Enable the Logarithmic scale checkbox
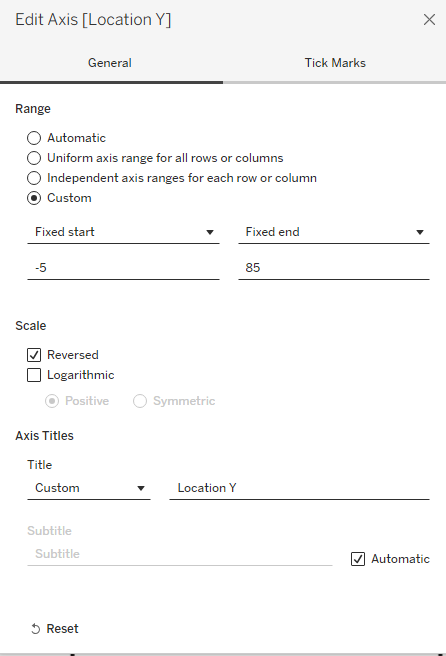 tap(34, 375)
